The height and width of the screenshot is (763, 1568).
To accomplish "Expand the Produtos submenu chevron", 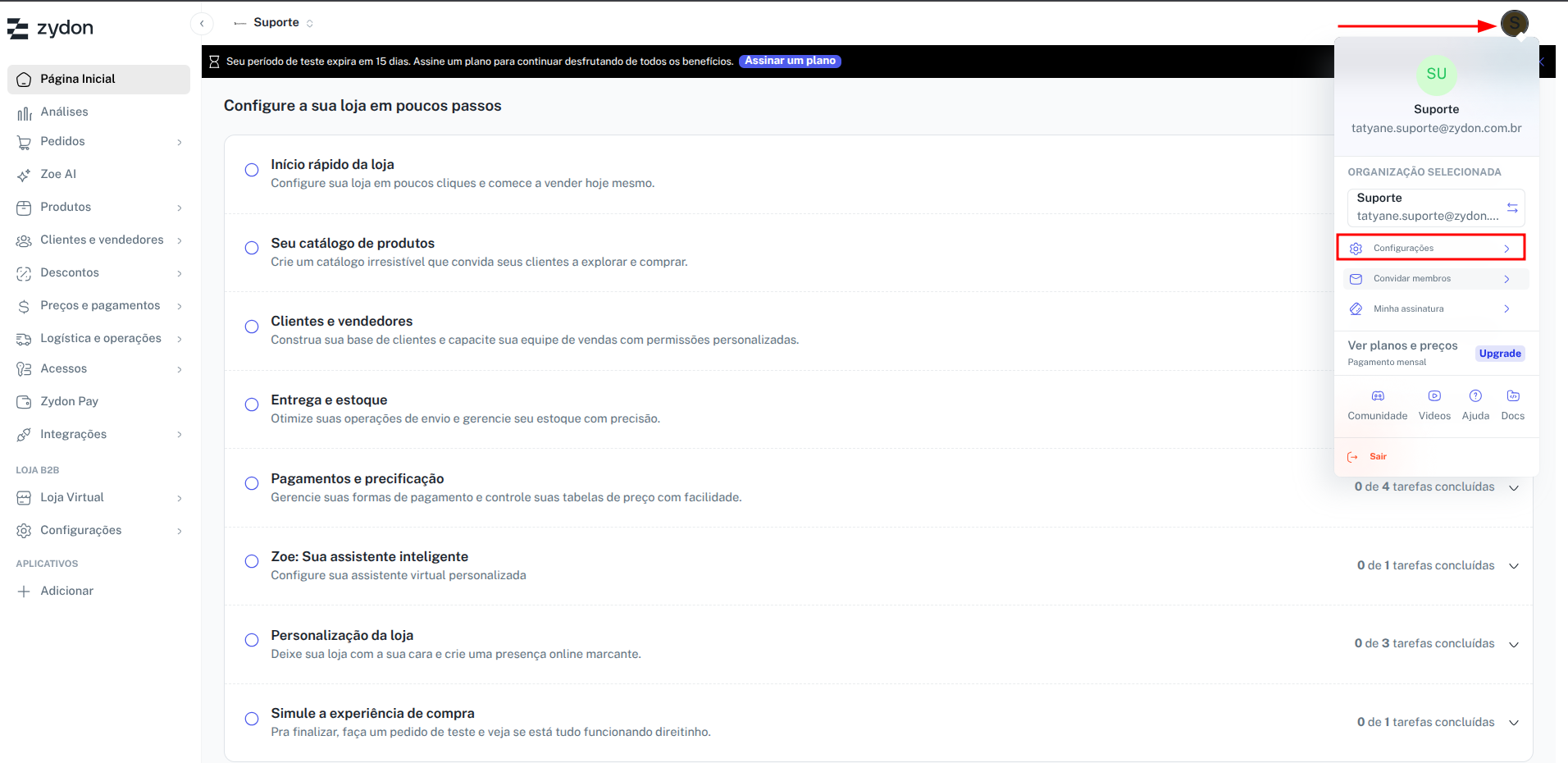I will 180,208.
